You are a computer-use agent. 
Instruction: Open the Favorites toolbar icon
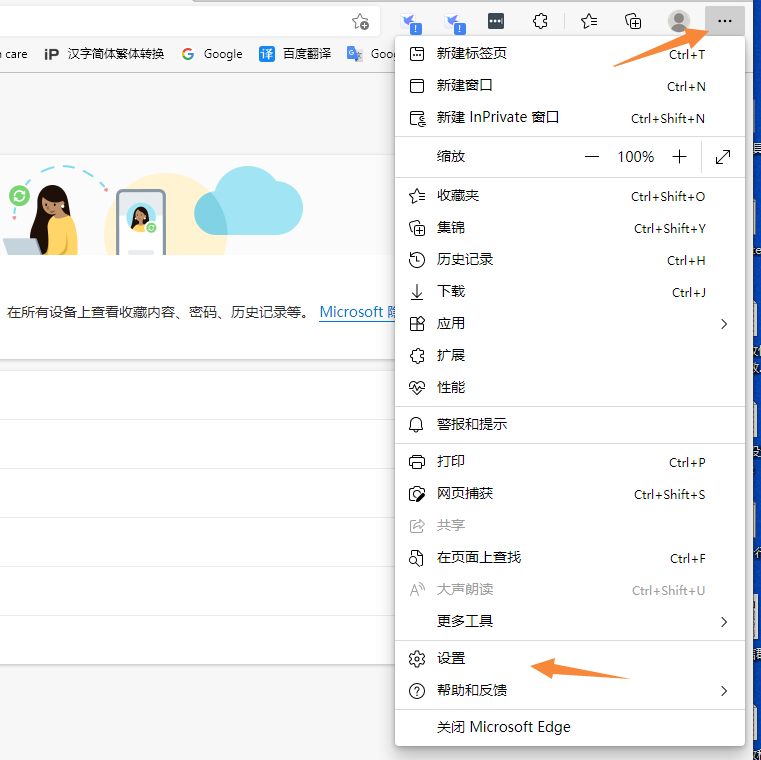pyautogui.click(x=589, y=21)
